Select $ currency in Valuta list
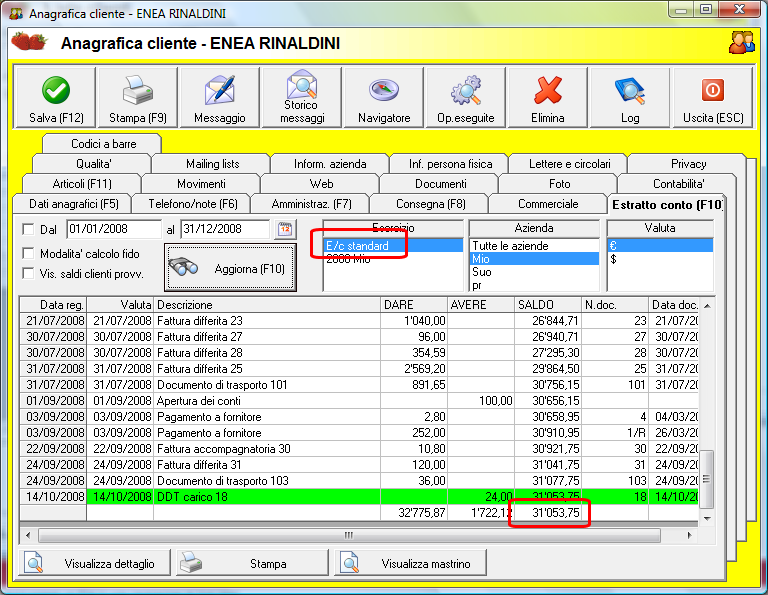Screen dimensions: 768x595 click(x=660, y=259)
